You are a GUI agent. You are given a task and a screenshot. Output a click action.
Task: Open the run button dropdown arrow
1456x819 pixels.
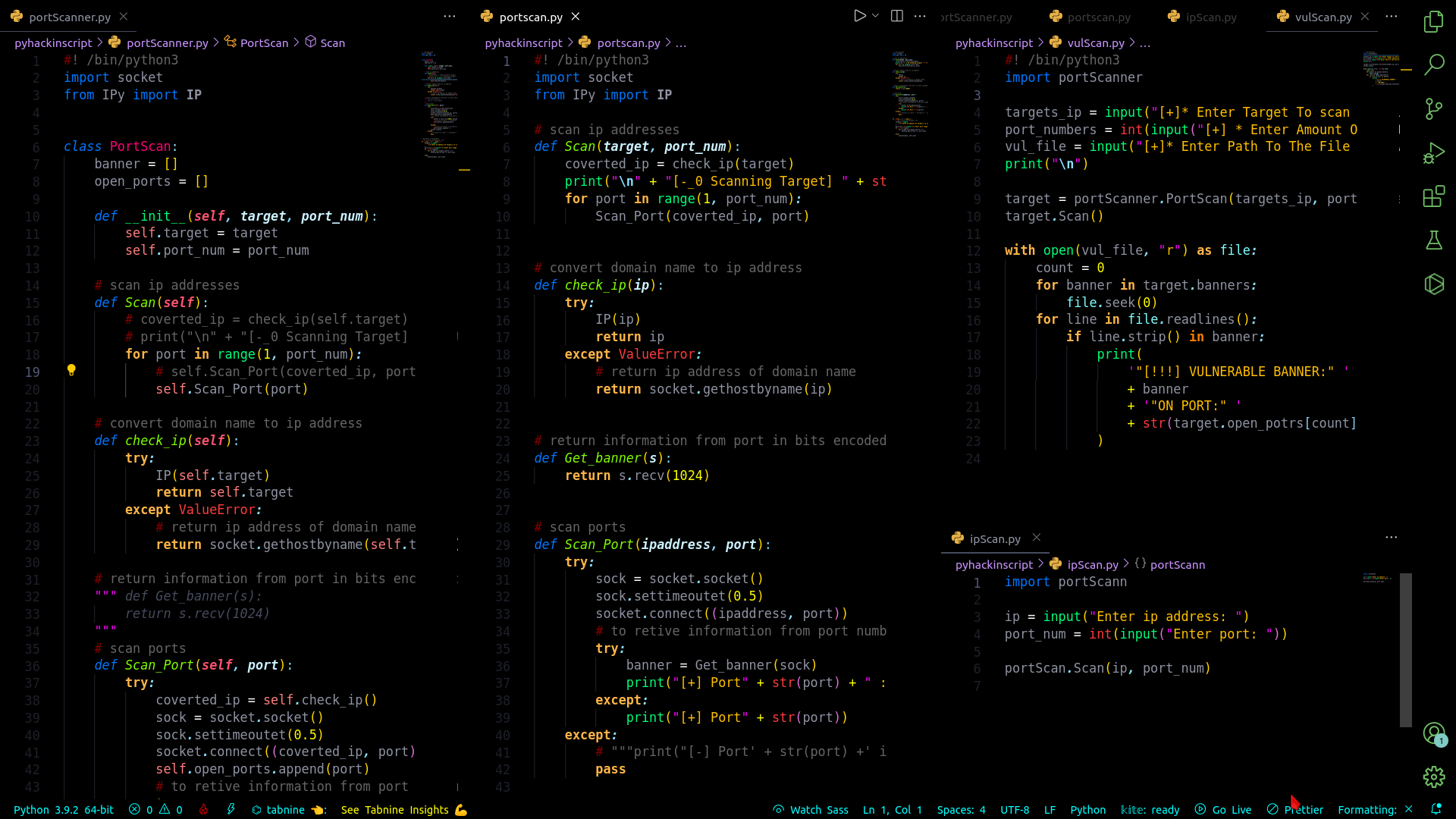tap(876, 15)
